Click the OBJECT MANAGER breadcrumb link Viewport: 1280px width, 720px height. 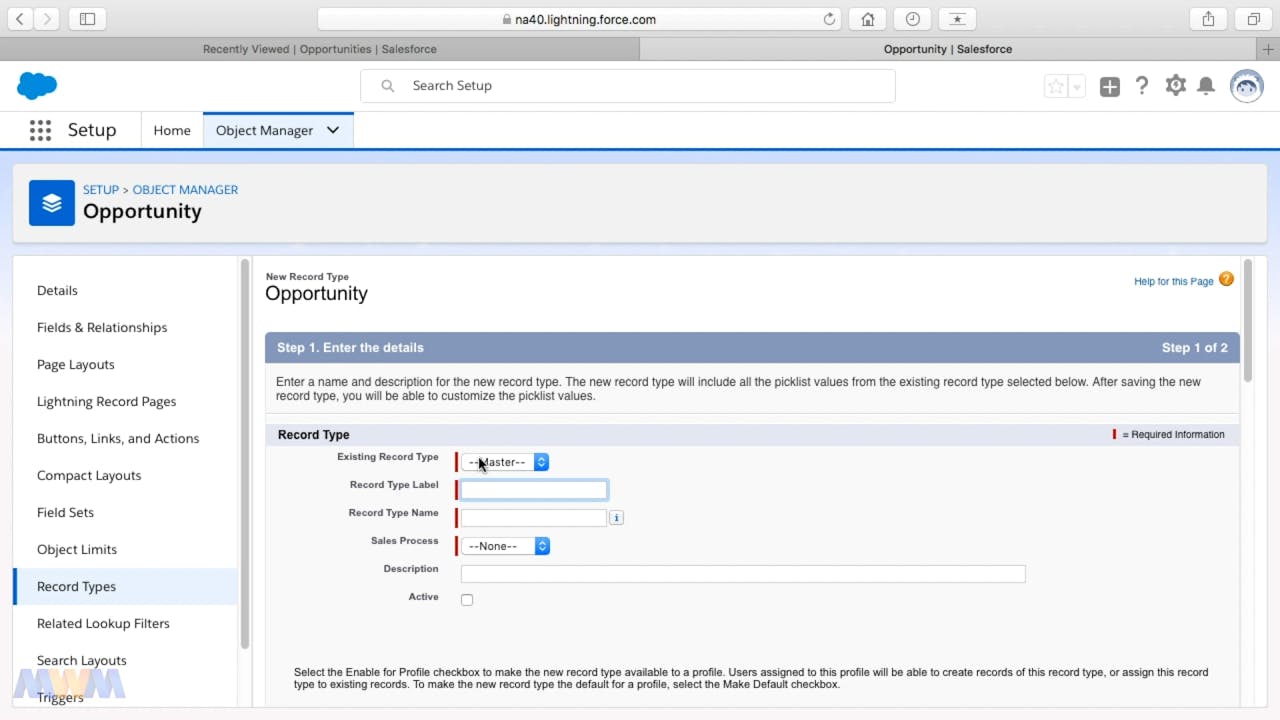tap(185, 190)
